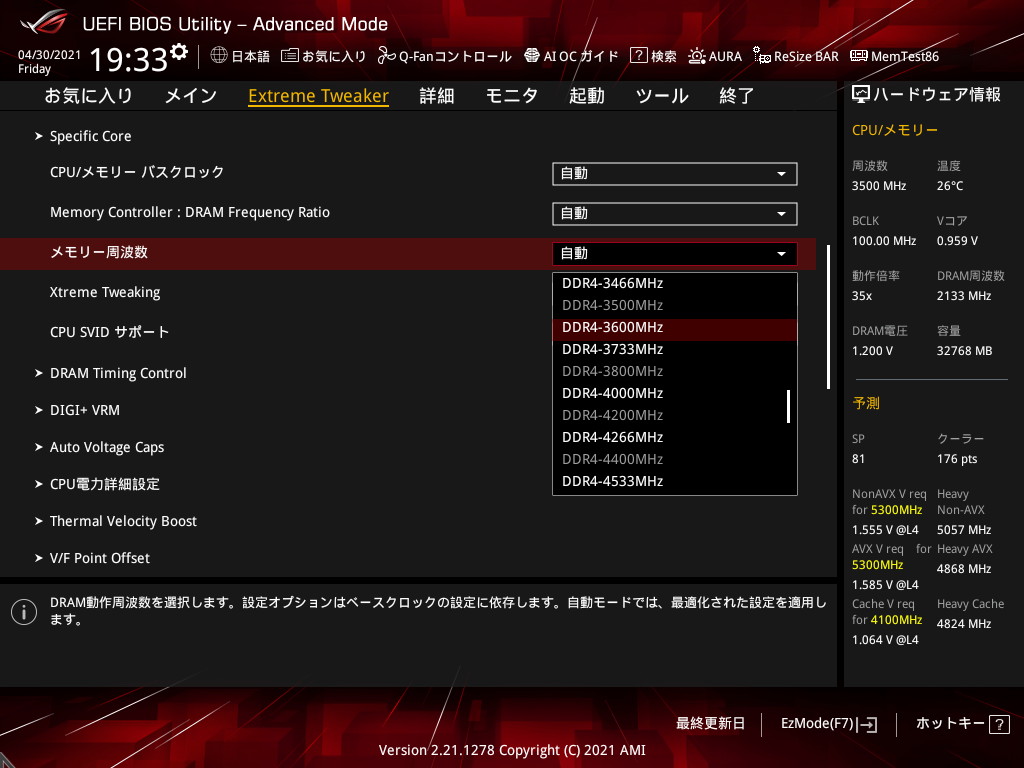Screen dimensions: 1024x768
Task: Pick DDR4-3733MHz memory frequency
Action: pos(675,349)
